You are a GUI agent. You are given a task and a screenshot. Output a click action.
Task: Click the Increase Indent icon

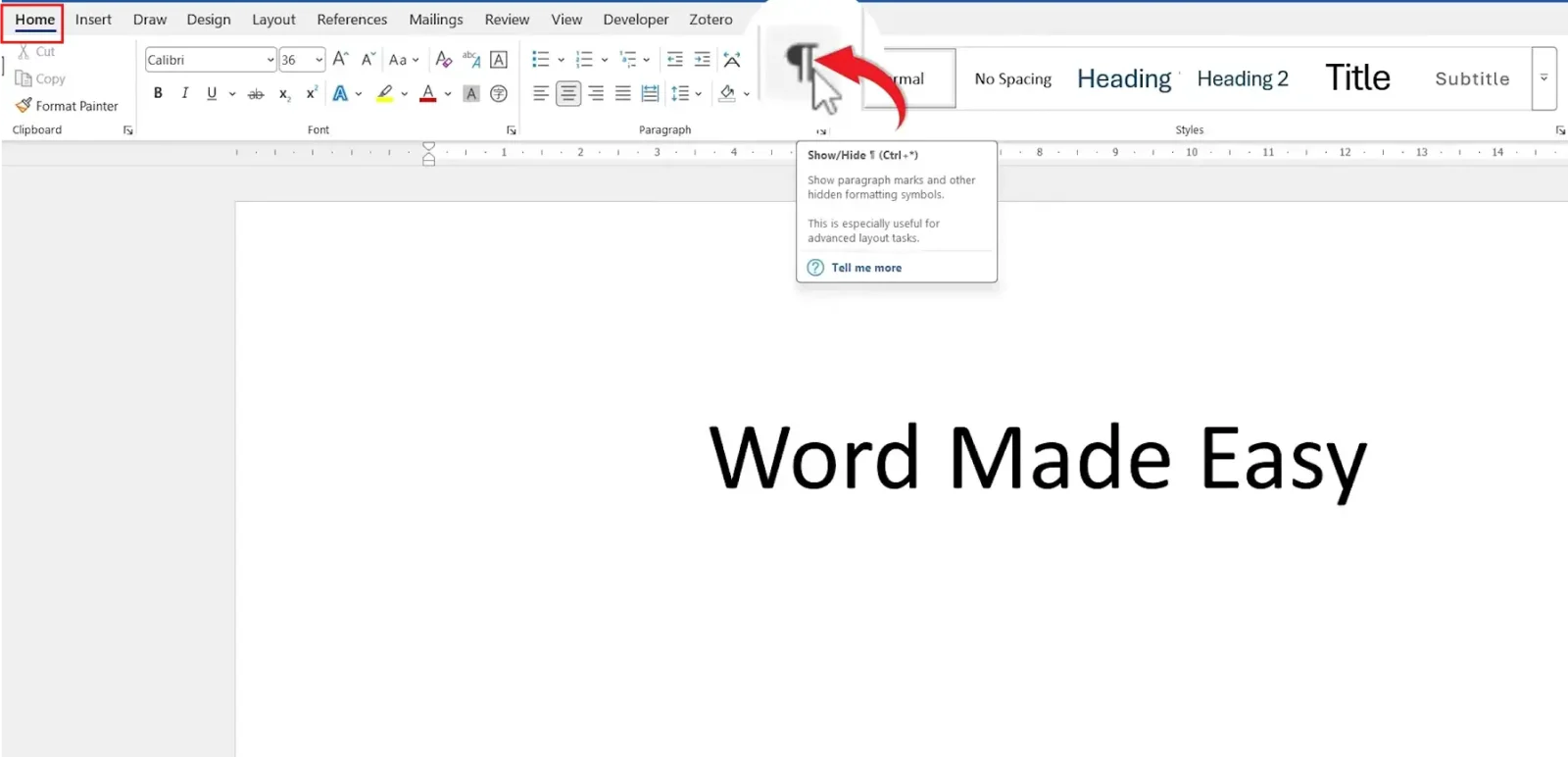703,60
